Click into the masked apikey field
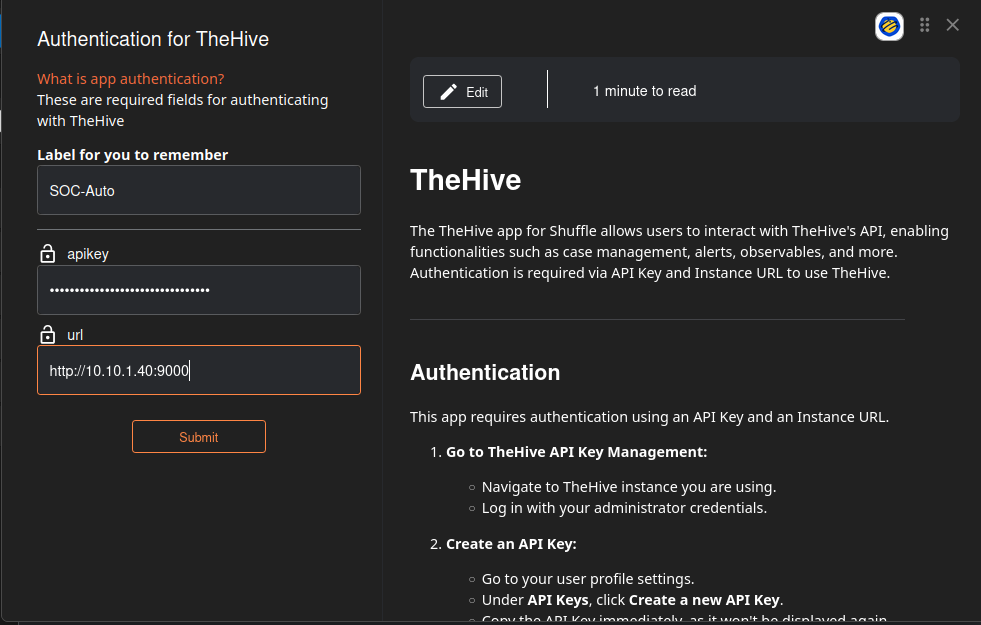 [198, 290]
